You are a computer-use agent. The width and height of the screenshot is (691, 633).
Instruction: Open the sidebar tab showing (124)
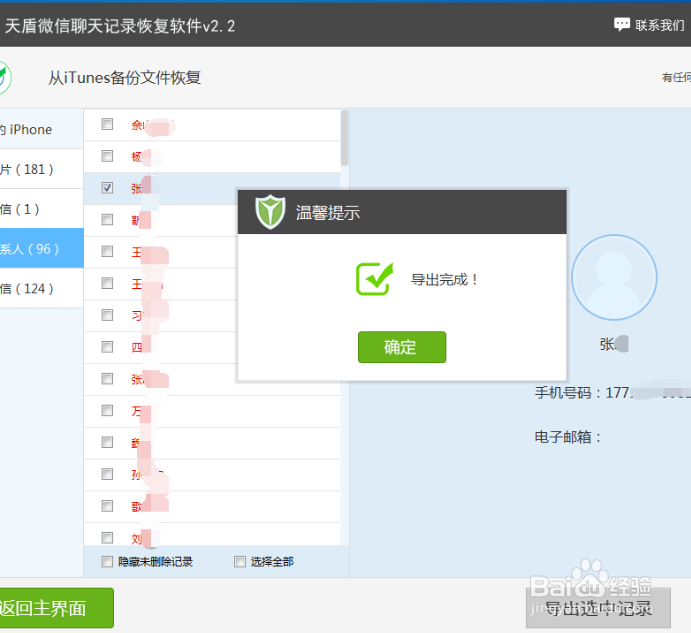click(x=41, y=288)
